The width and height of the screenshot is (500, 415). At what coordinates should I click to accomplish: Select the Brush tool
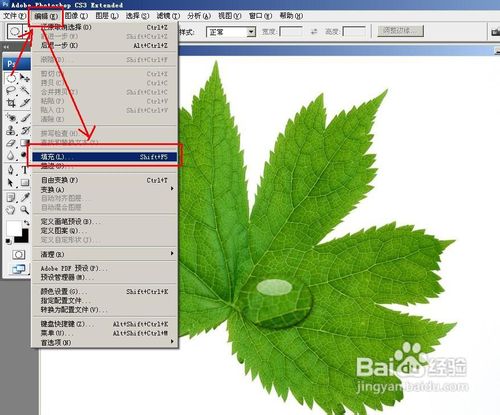pos(25,118)
